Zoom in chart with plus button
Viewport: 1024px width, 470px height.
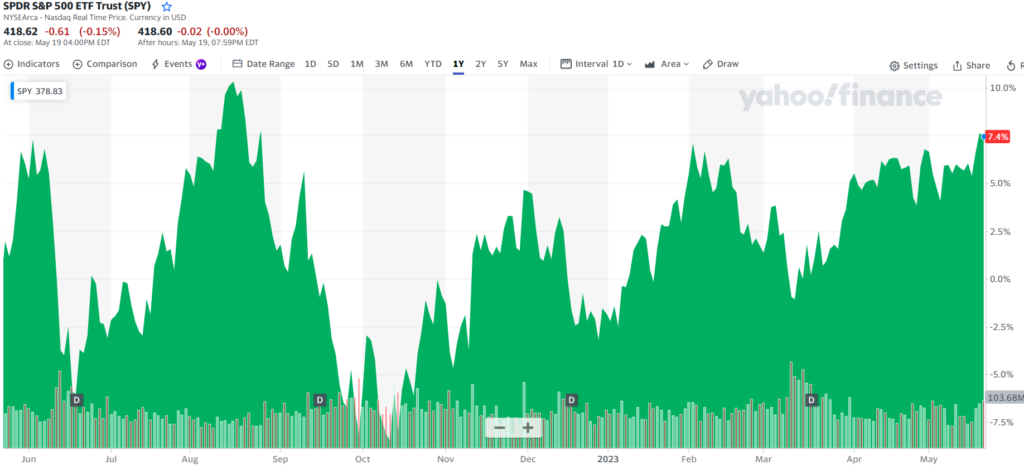click(528, 428)
